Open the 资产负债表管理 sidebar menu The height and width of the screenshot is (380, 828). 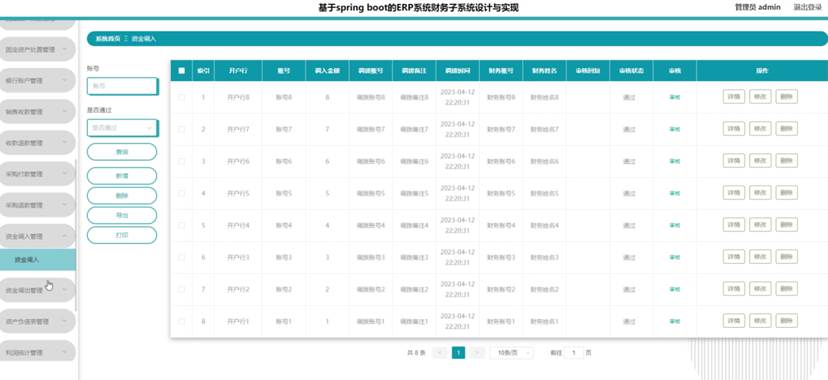coord(36,321)
